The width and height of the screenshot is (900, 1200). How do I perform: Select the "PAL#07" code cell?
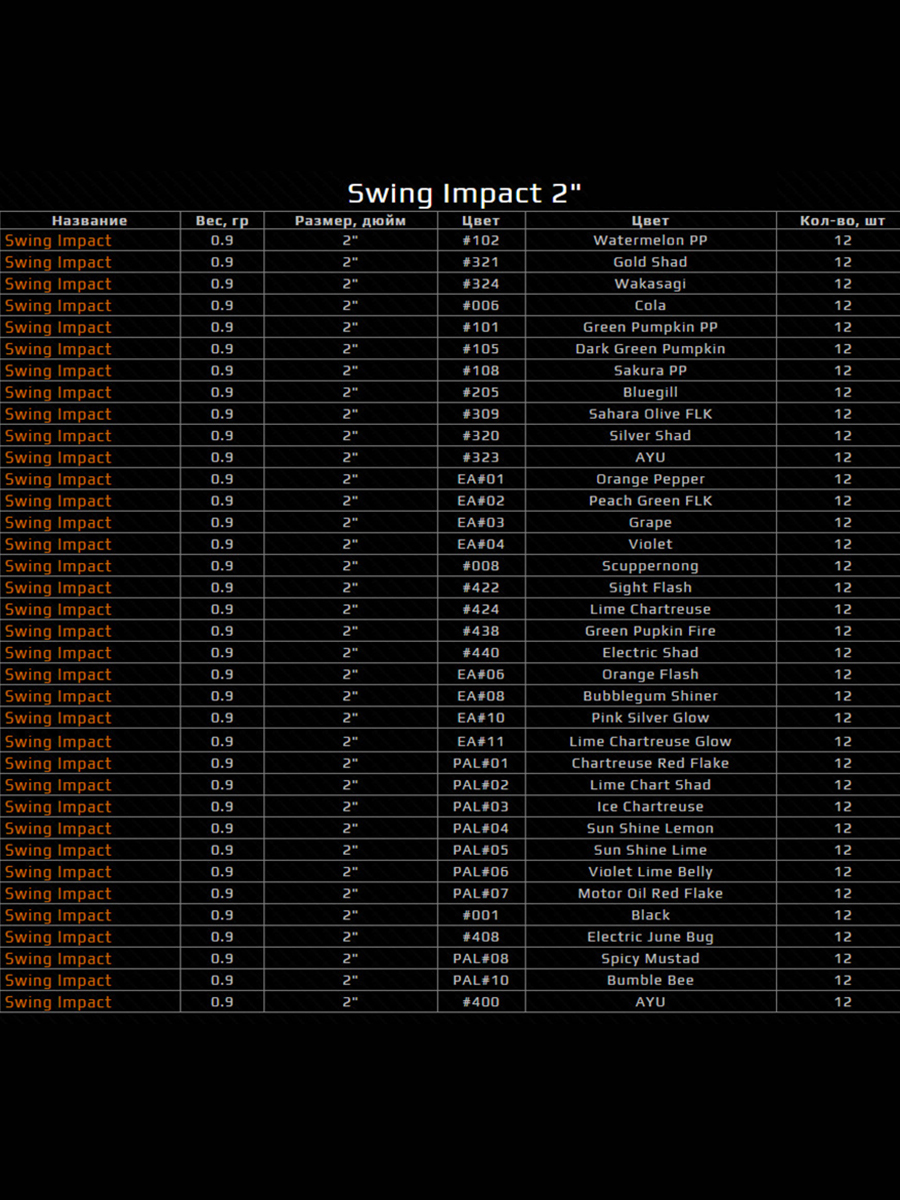pyautogui.click(x=480, y=893)
